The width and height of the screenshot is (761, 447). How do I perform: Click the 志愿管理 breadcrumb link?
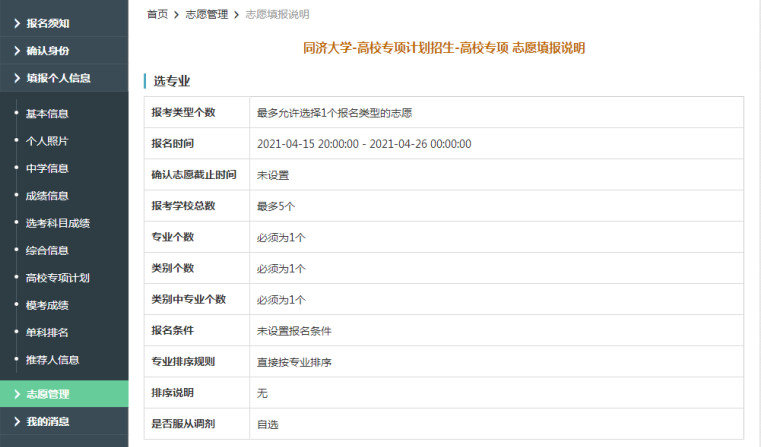[x=207, y=15]
